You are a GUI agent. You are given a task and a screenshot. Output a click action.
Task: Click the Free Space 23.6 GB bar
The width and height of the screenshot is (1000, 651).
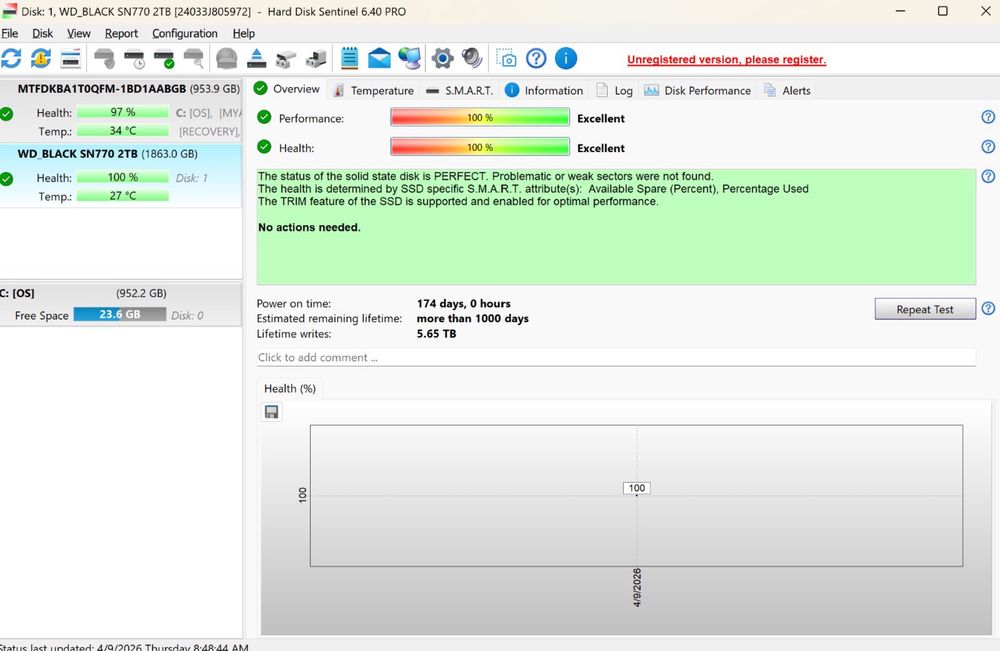[x=120, y=314]
